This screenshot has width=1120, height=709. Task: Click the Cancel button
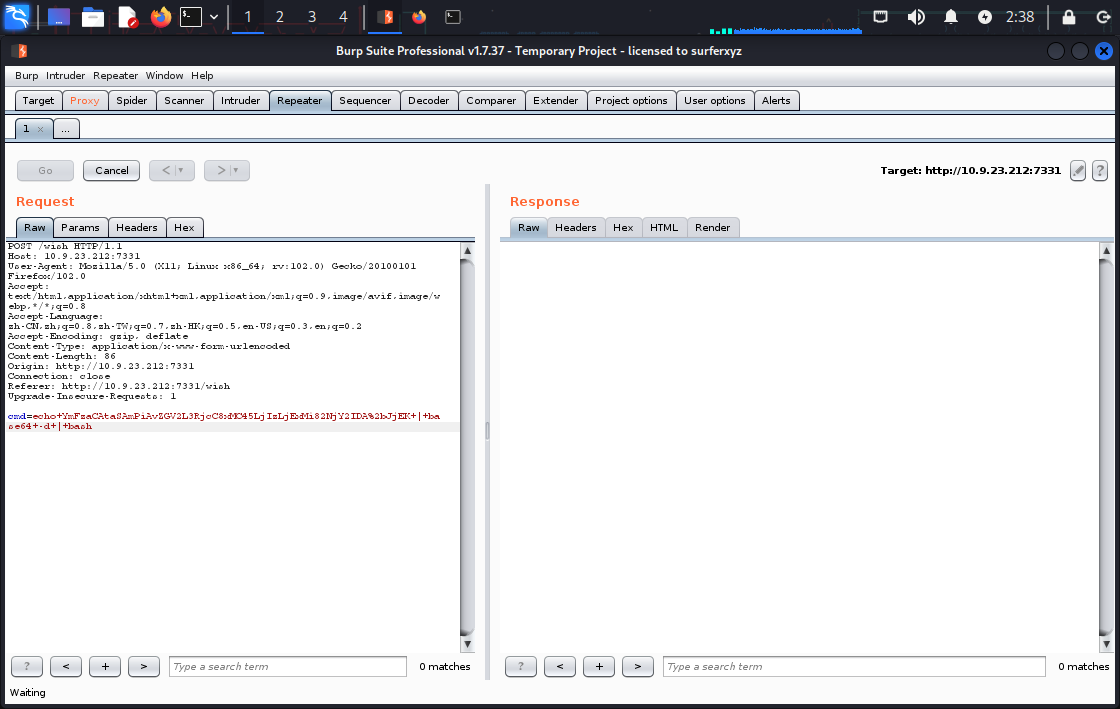click(111, 171)
